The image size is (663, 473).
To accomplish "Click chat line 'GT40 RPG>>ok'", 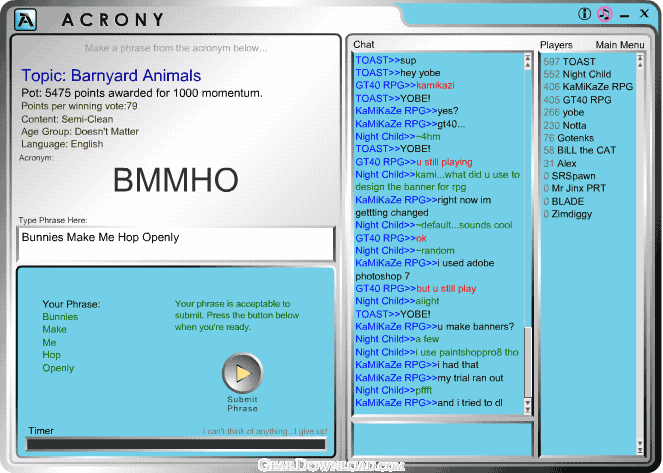I will click(391, 238).
